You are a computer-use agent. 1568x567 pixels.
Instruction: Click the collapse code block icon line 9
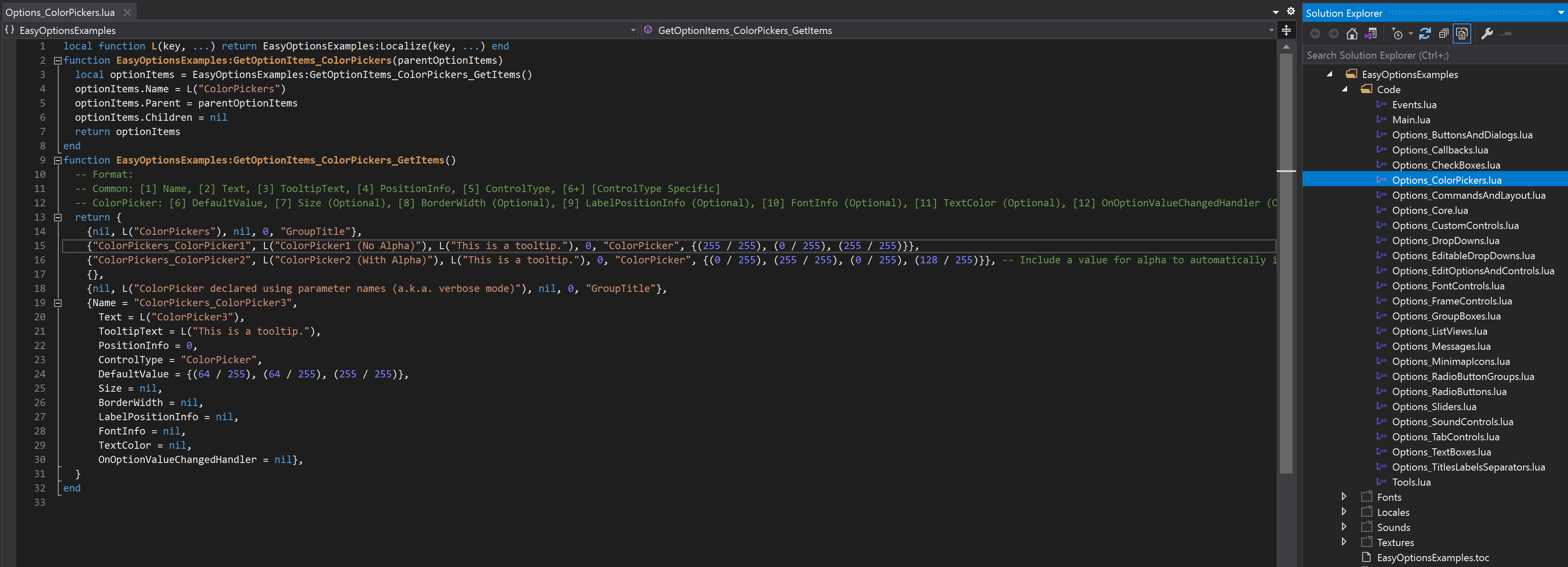click(x=57, y=160)
